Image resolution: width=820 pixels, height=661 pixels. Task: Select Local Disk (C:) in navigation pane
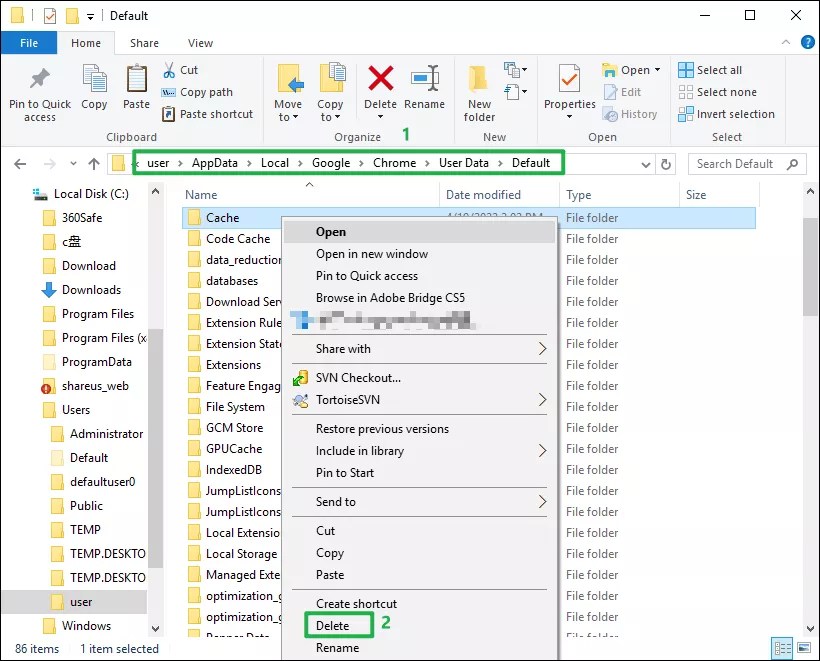tap(81, 194)
